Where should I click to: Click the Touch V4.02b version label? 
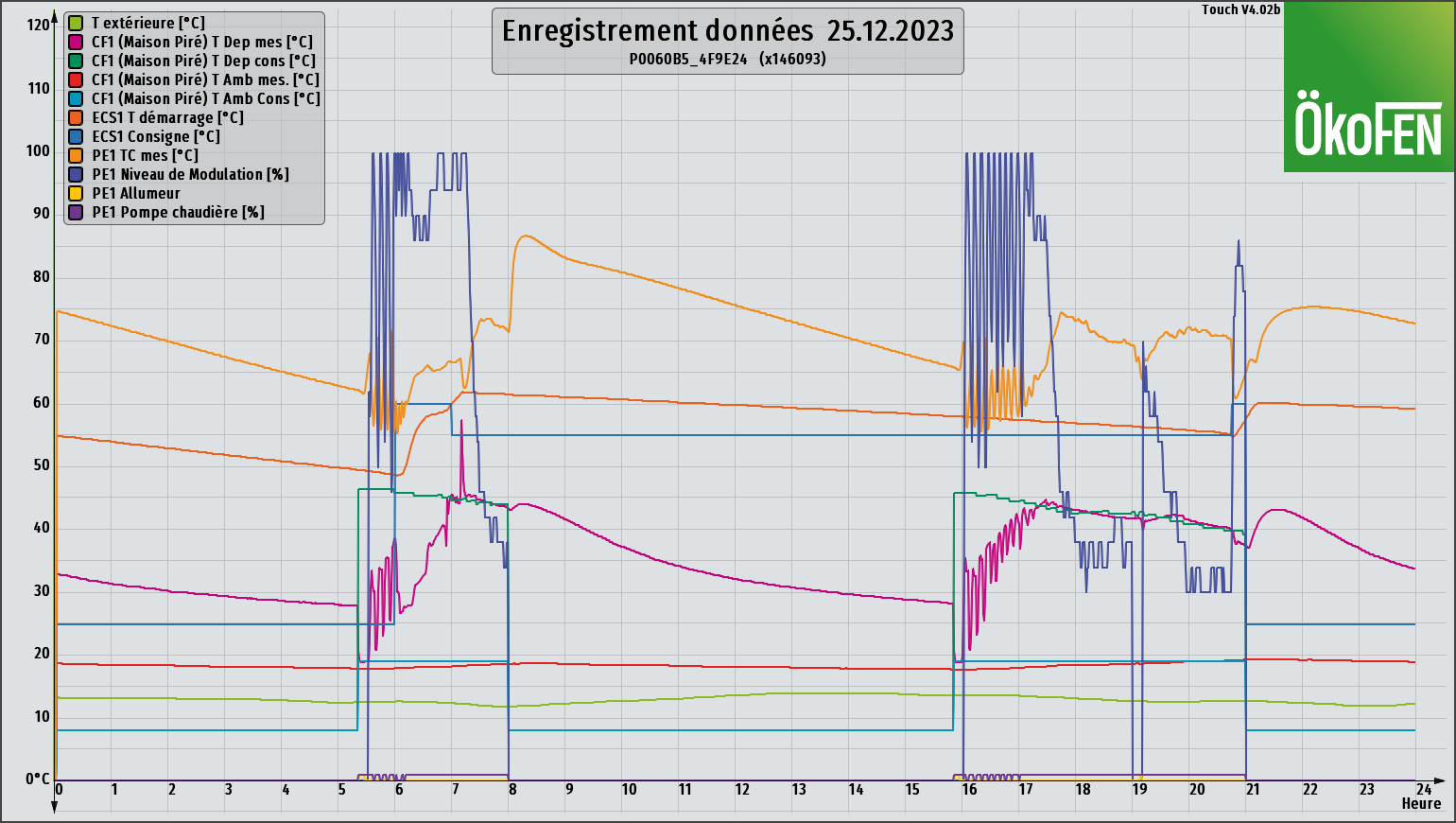tap(1241, 9)
